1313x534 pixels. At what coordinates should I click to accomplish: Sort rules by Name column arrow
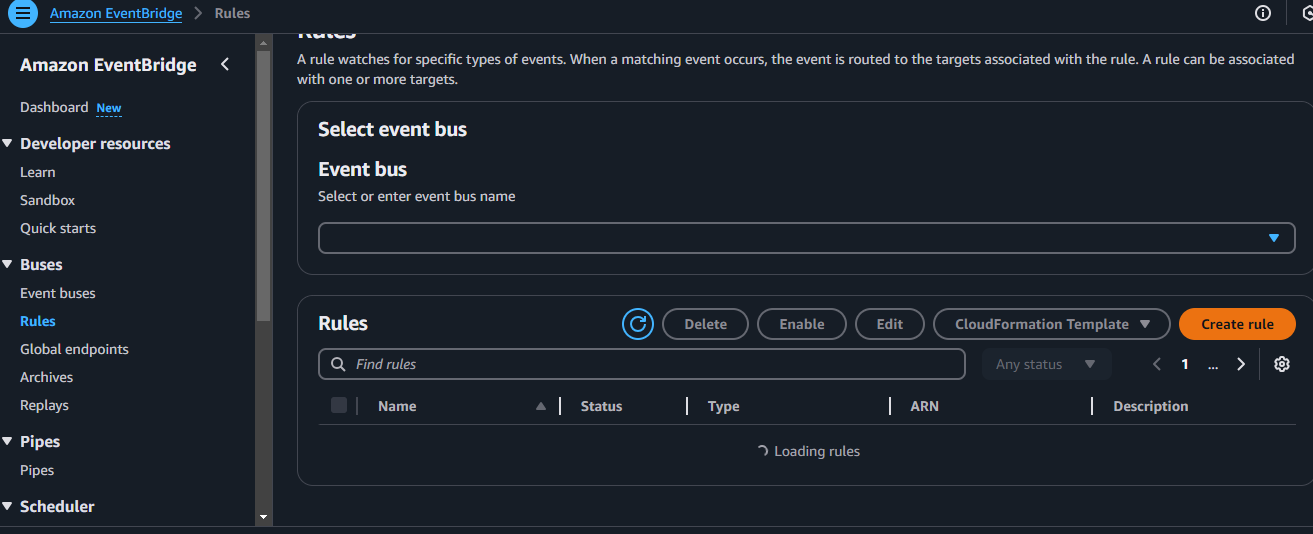coord(541,406)
